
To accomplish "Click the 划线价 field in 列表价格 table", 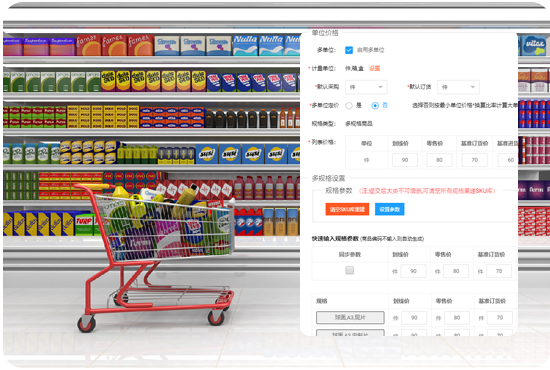I will tap(405, 160).
